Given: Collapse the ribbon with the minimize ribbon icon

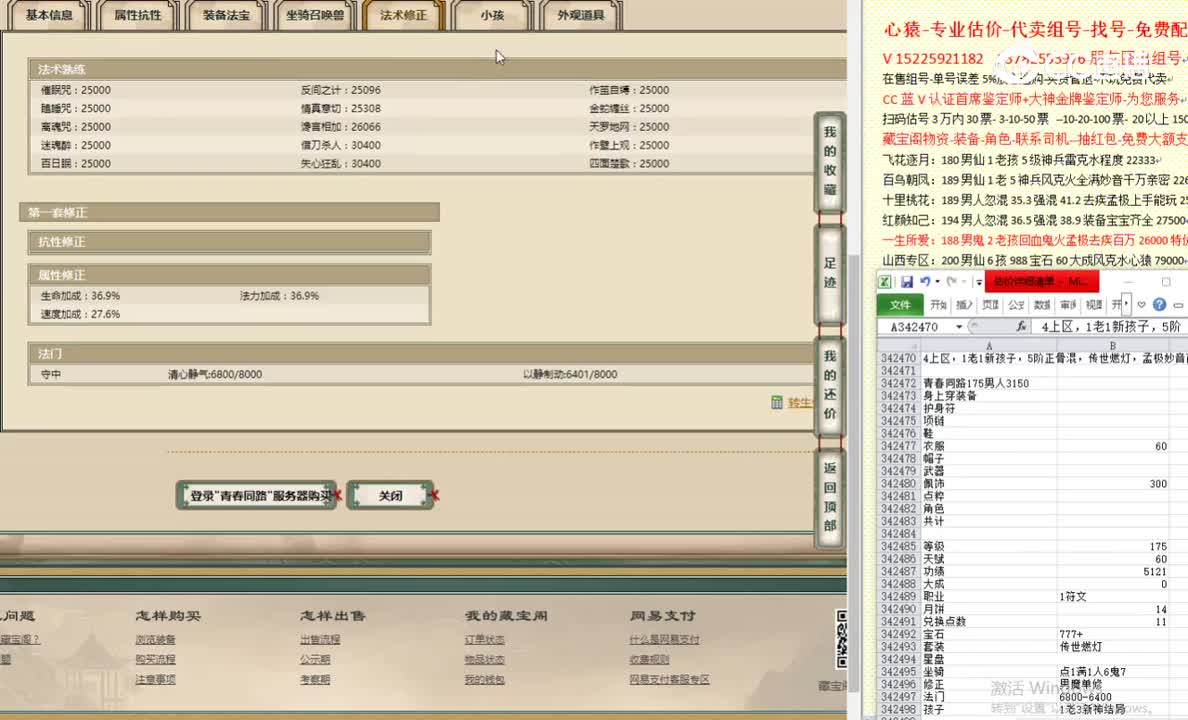Looking at the screenshot, I should coord(1178,305).
